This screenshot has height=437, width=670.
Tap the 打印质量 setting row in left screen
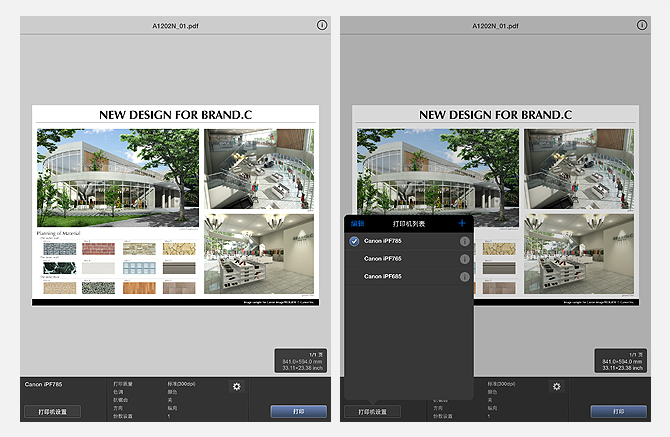coord(160,384)
